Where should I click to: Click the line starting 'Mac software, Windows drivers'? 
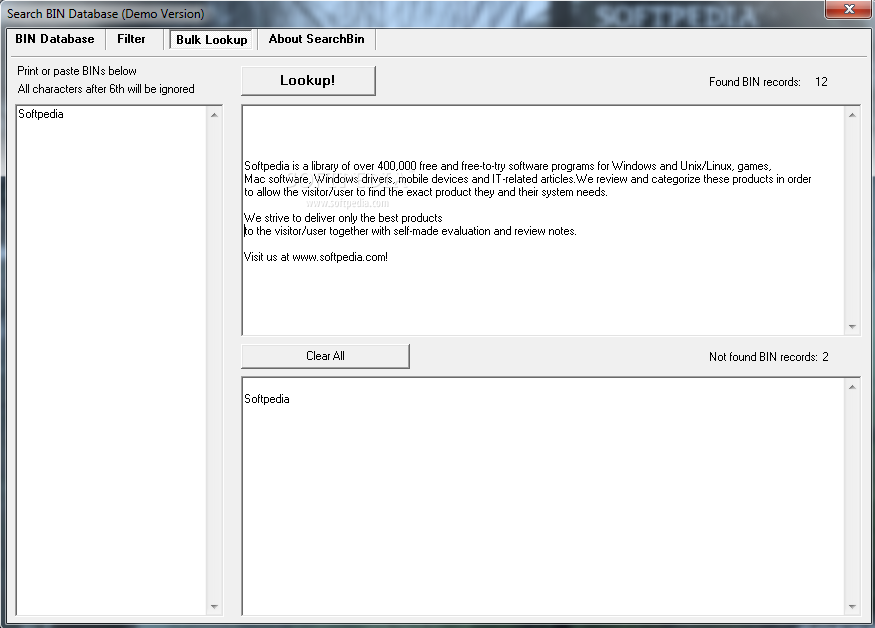[x=527, y=179]
